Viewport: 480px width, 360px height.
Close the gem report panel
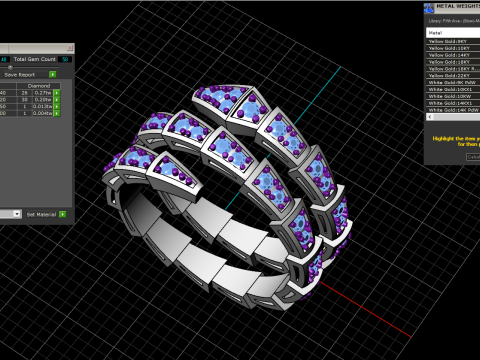coord(70,48)
